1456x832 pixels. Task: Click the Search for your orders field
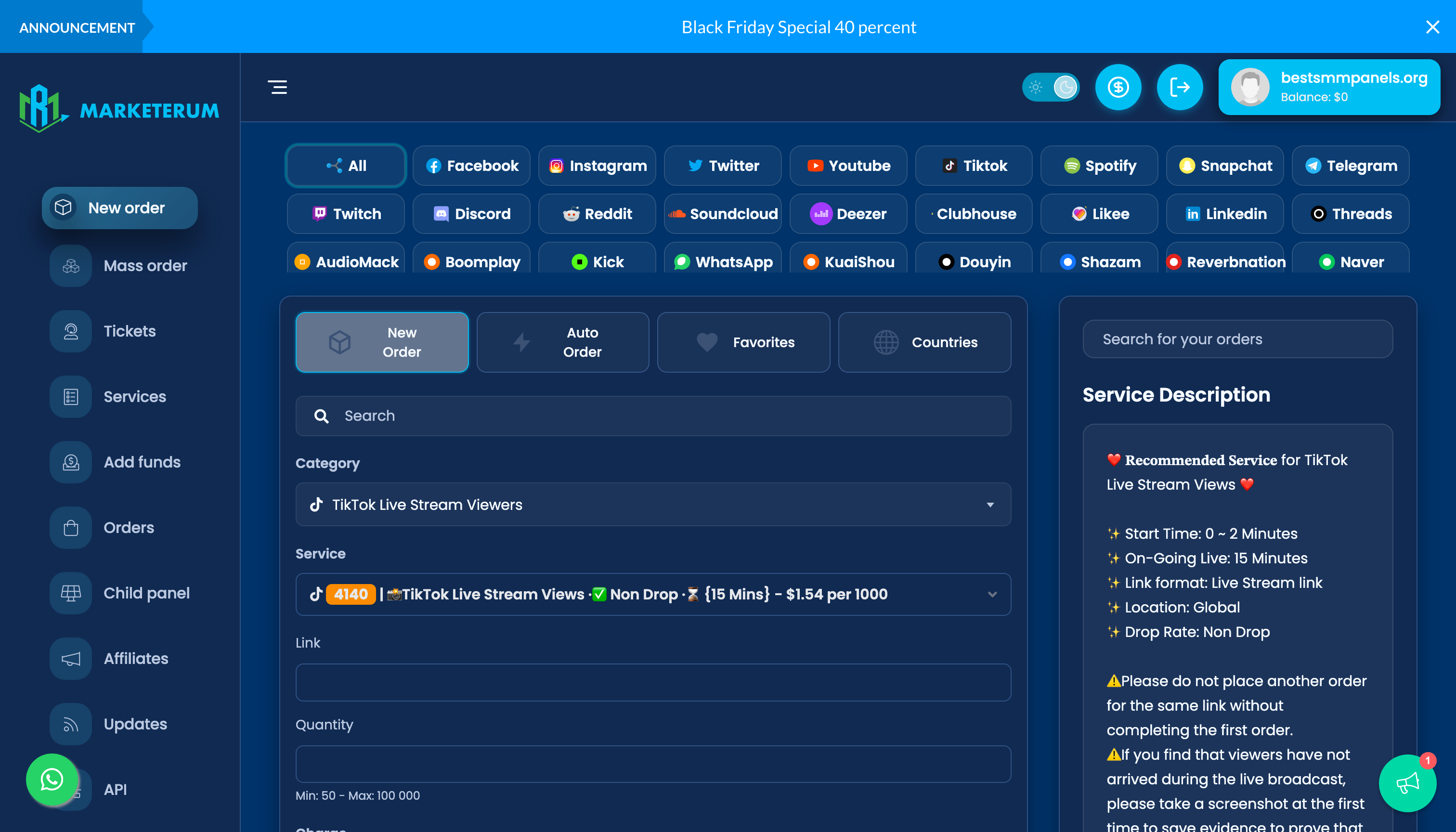point(1238,339)
